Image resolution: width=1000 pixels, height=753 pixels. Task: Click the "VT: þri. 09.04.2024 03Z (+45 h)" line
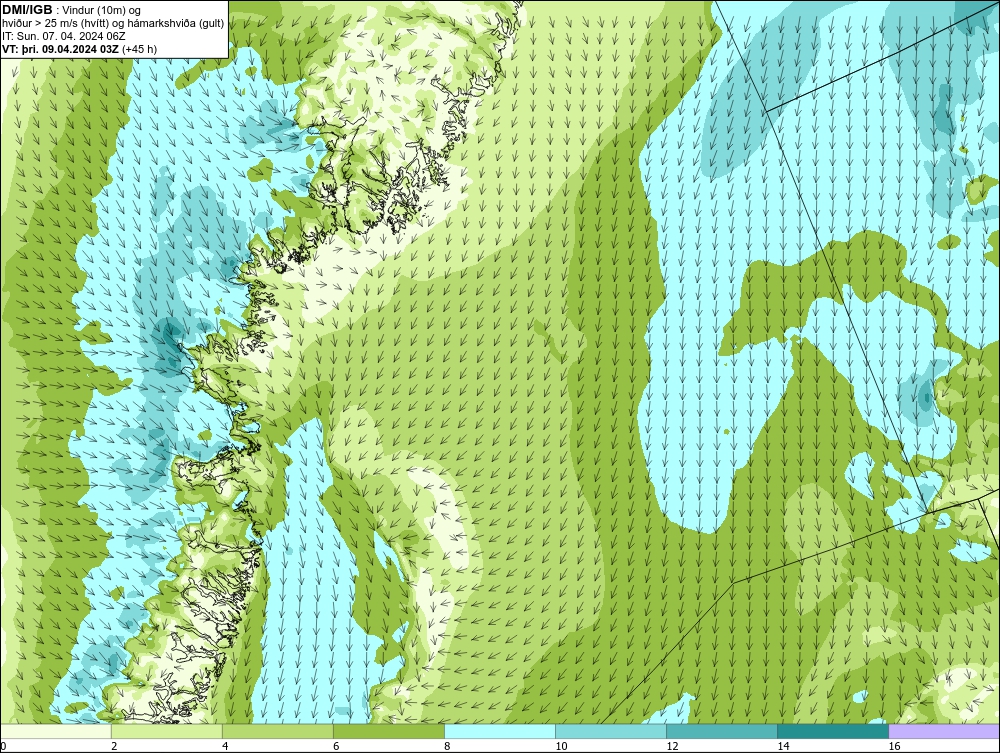(80, 49)
